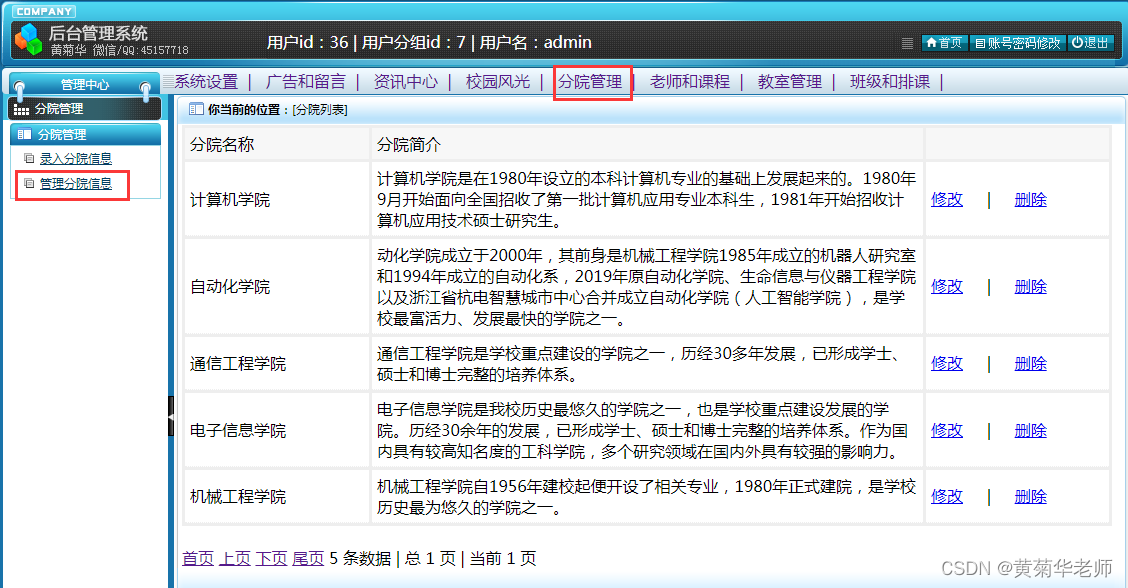Screen dimensions: 1128x588
Task: Open the 录入分院信息 link
Action: (76, 158)
